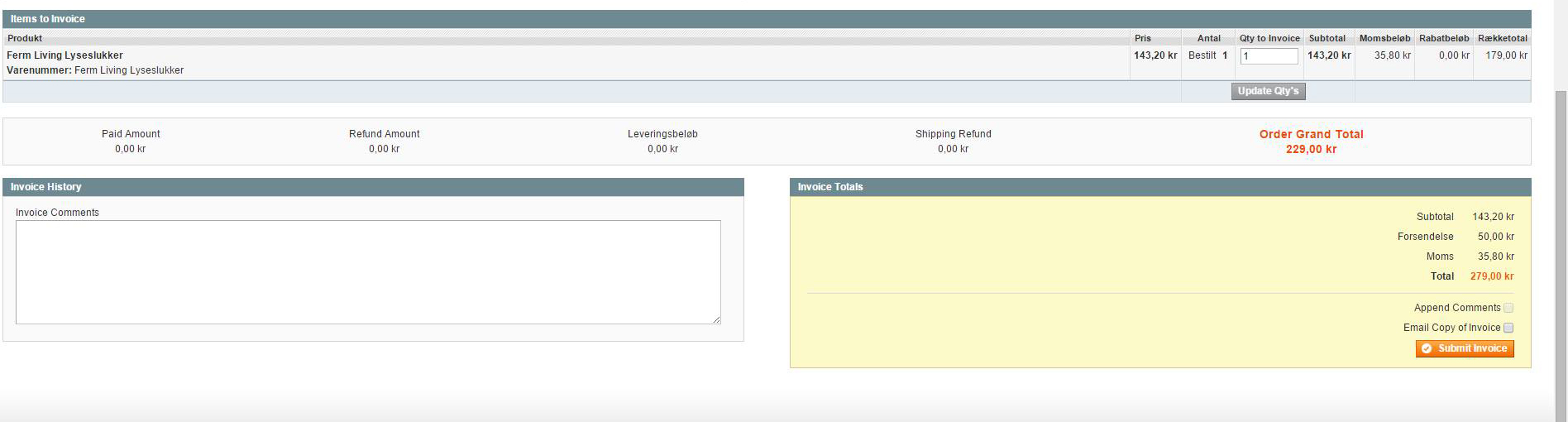Viewport: 1568px width, 422px height.
Task: Click the Ferm Living Lyseslukker product name
Action: [65, 55]
